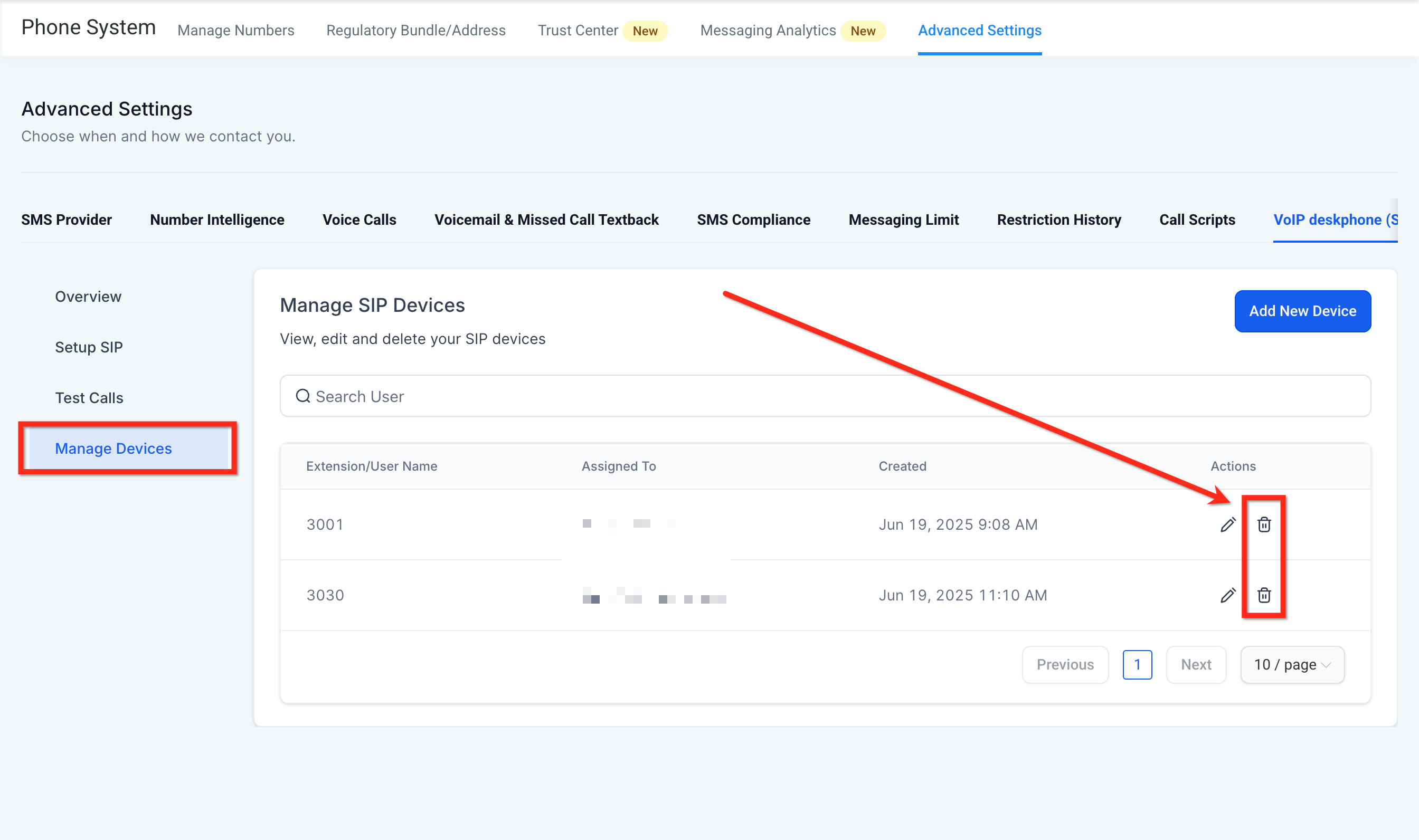Image resolution: width=1419 pixels, height=840 pixels.
Task: Open the SMS Compliance tab
Action: (753, 219)
